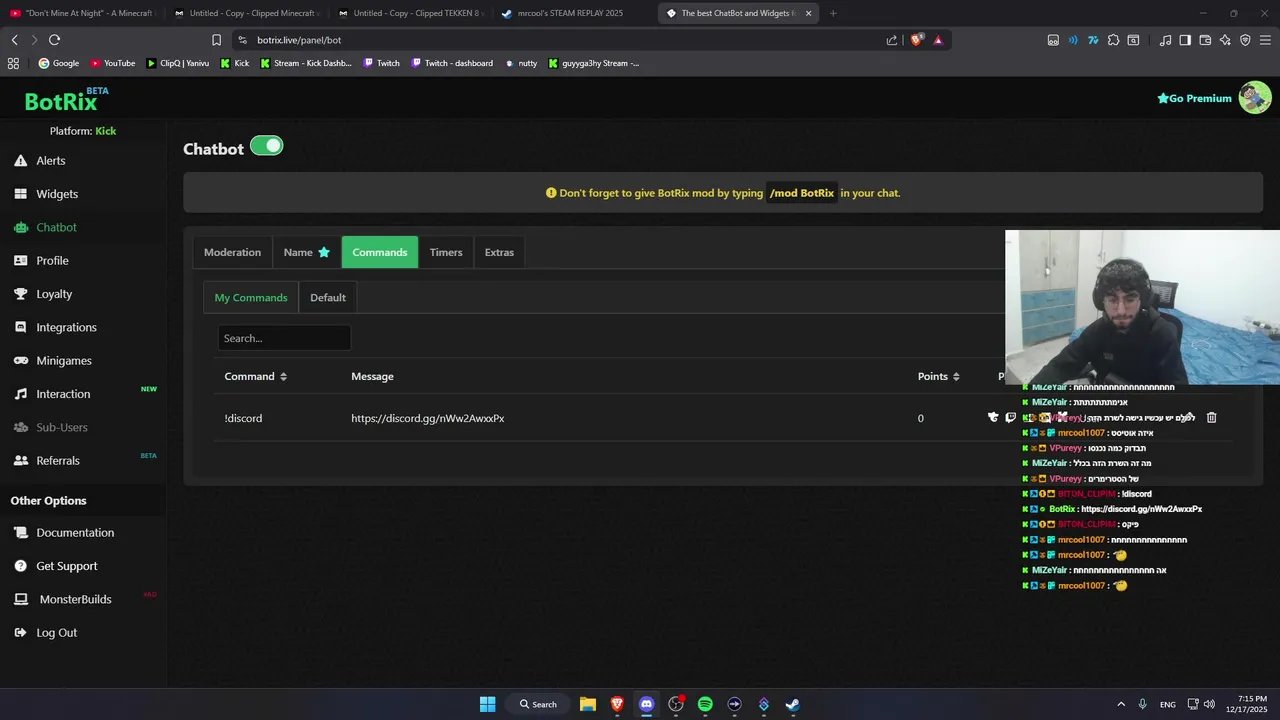Reload the page with the refresh button

[x=54, y=40]
